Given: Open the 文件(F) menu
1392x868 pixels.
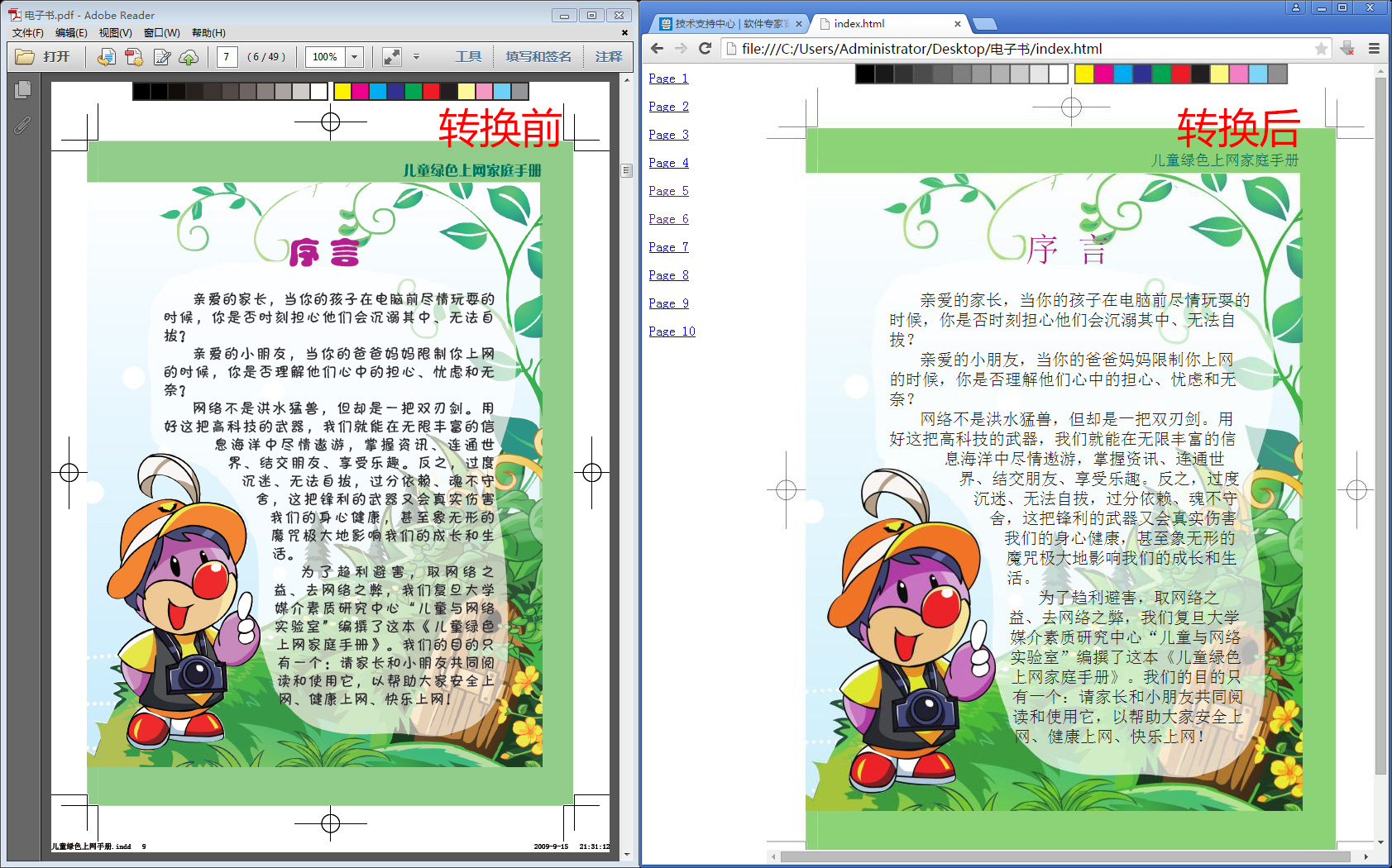Looking at the screenshot, I should point(27,32).
